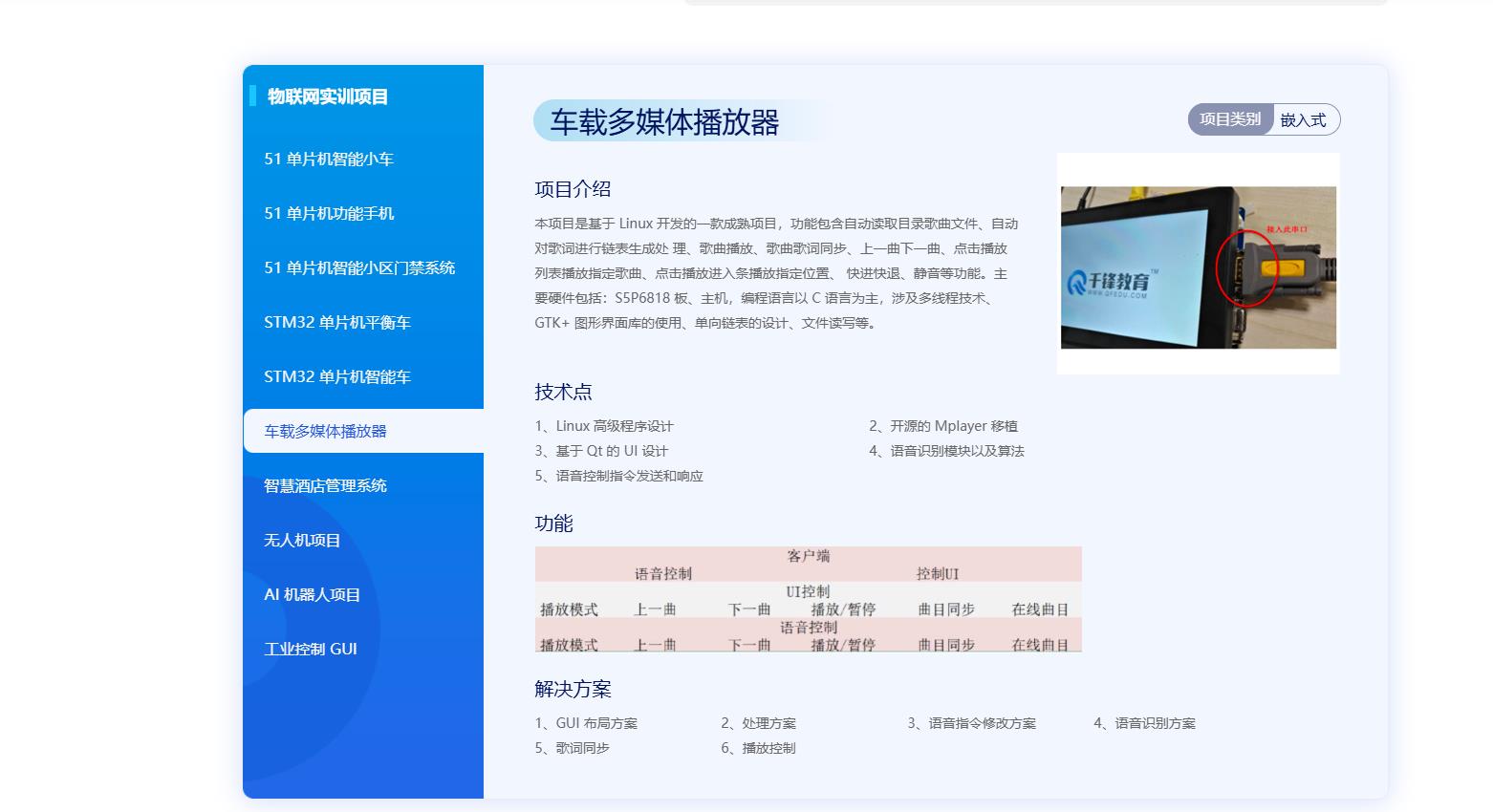Open the 51 单片机智能小车 project
The width and height of the screenshot is (1493, 812).
tap(329, 160)
